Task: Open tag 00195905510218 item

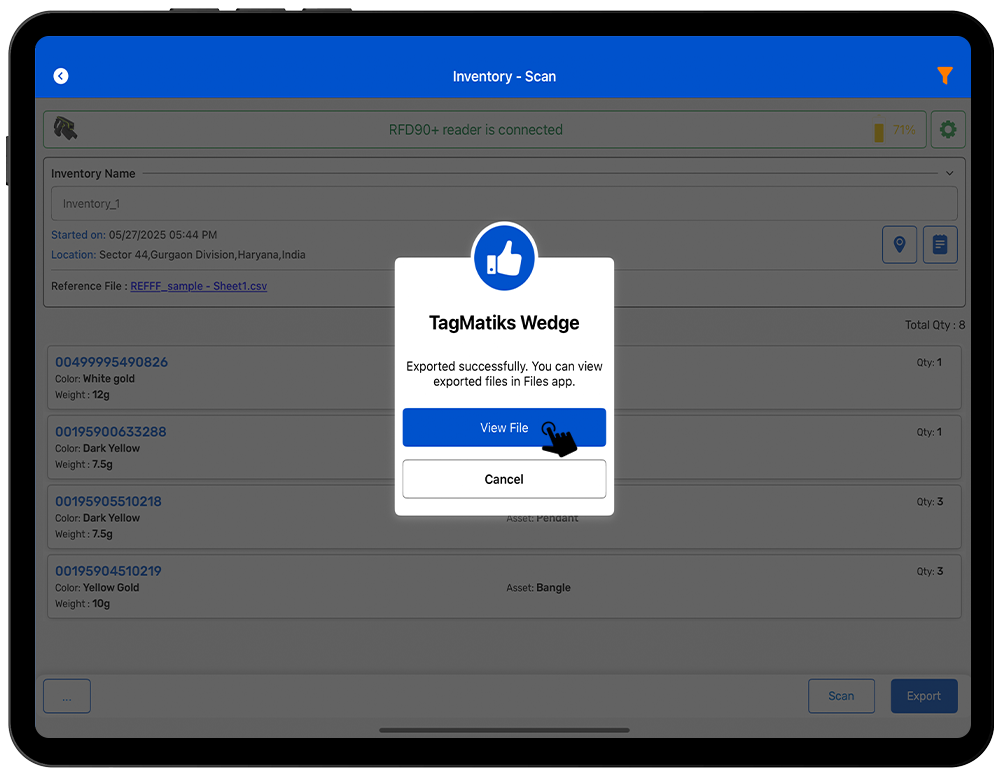Action: [x=108, y=501]
